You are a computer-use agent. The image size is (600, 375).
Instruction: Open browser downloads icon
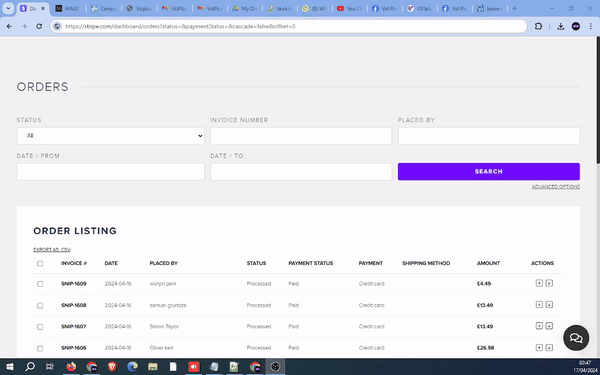click(561, 26)
